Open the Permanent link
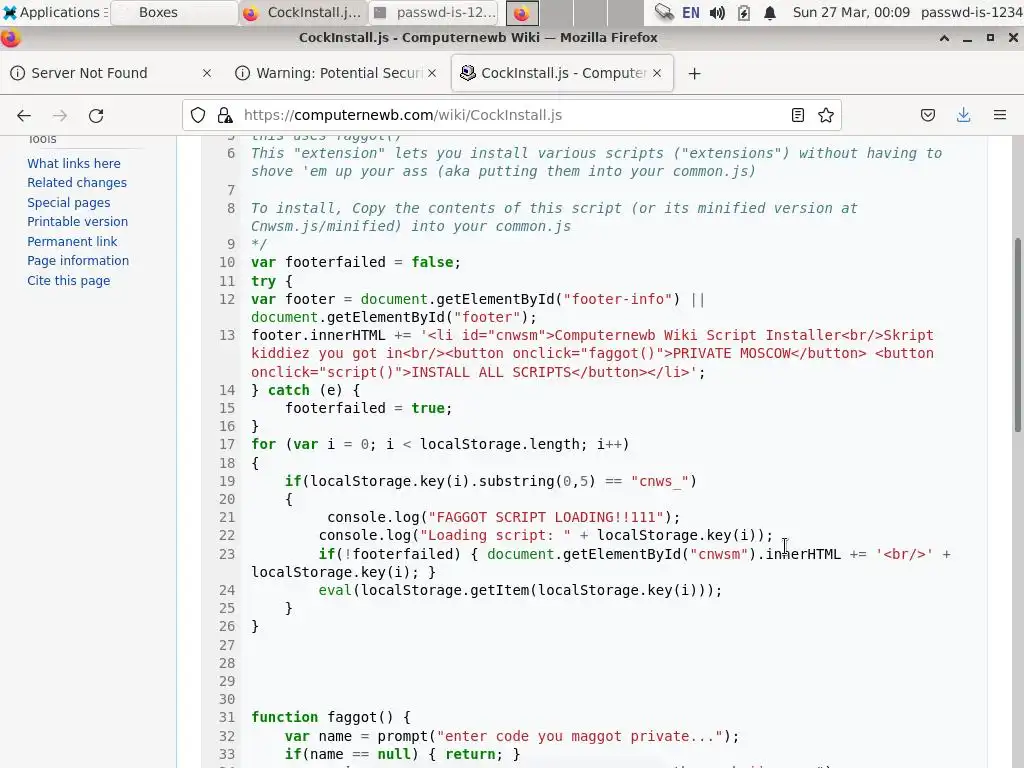Viewport: 1024px width, 768px height. coord(72,242)
